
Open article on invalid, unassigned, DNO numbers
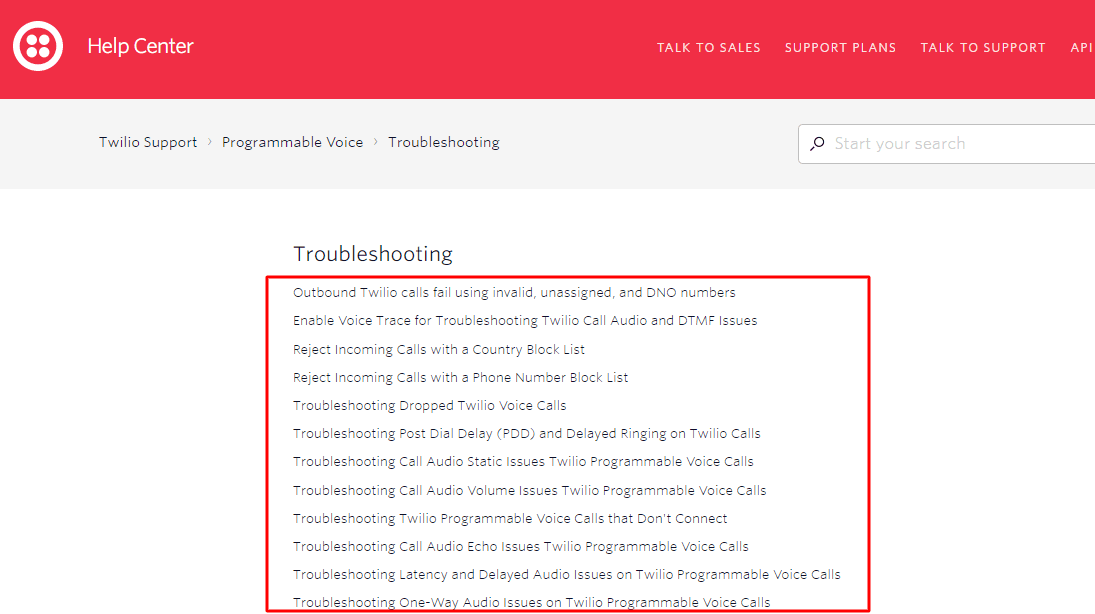[x=514, y=293]
